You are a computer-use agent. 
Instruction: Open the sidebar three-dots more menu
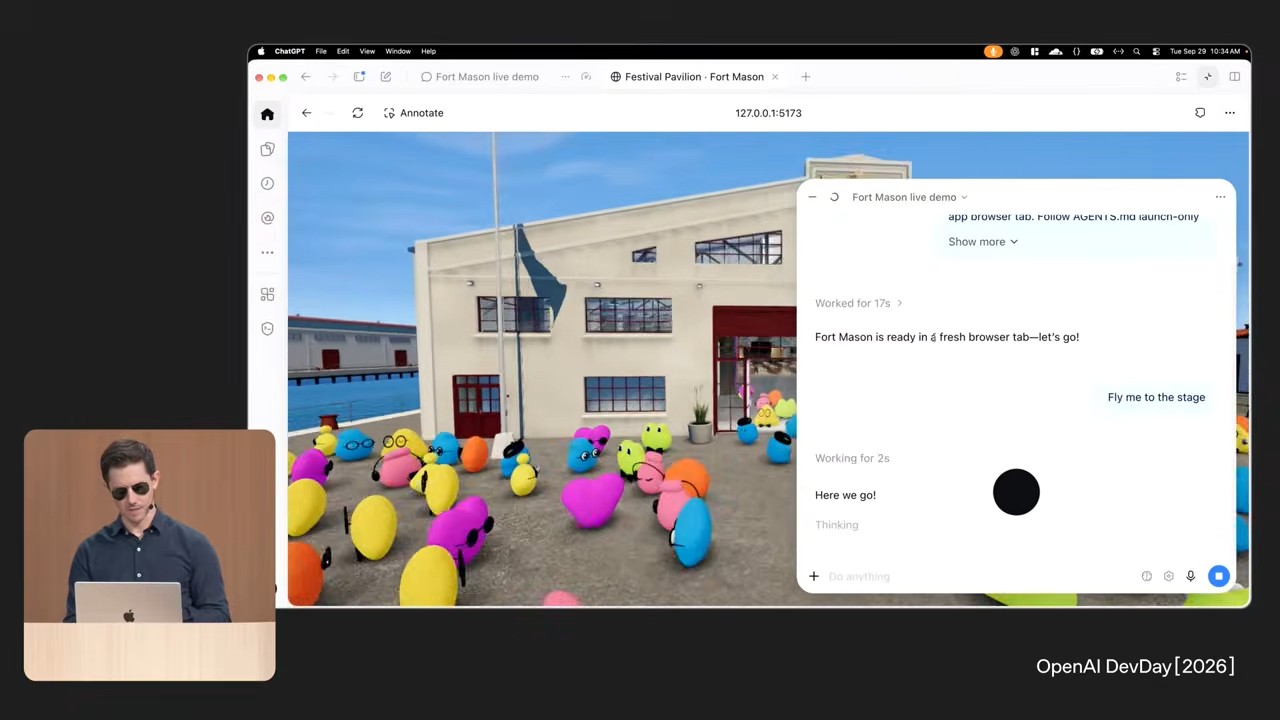tap(267, 252)
